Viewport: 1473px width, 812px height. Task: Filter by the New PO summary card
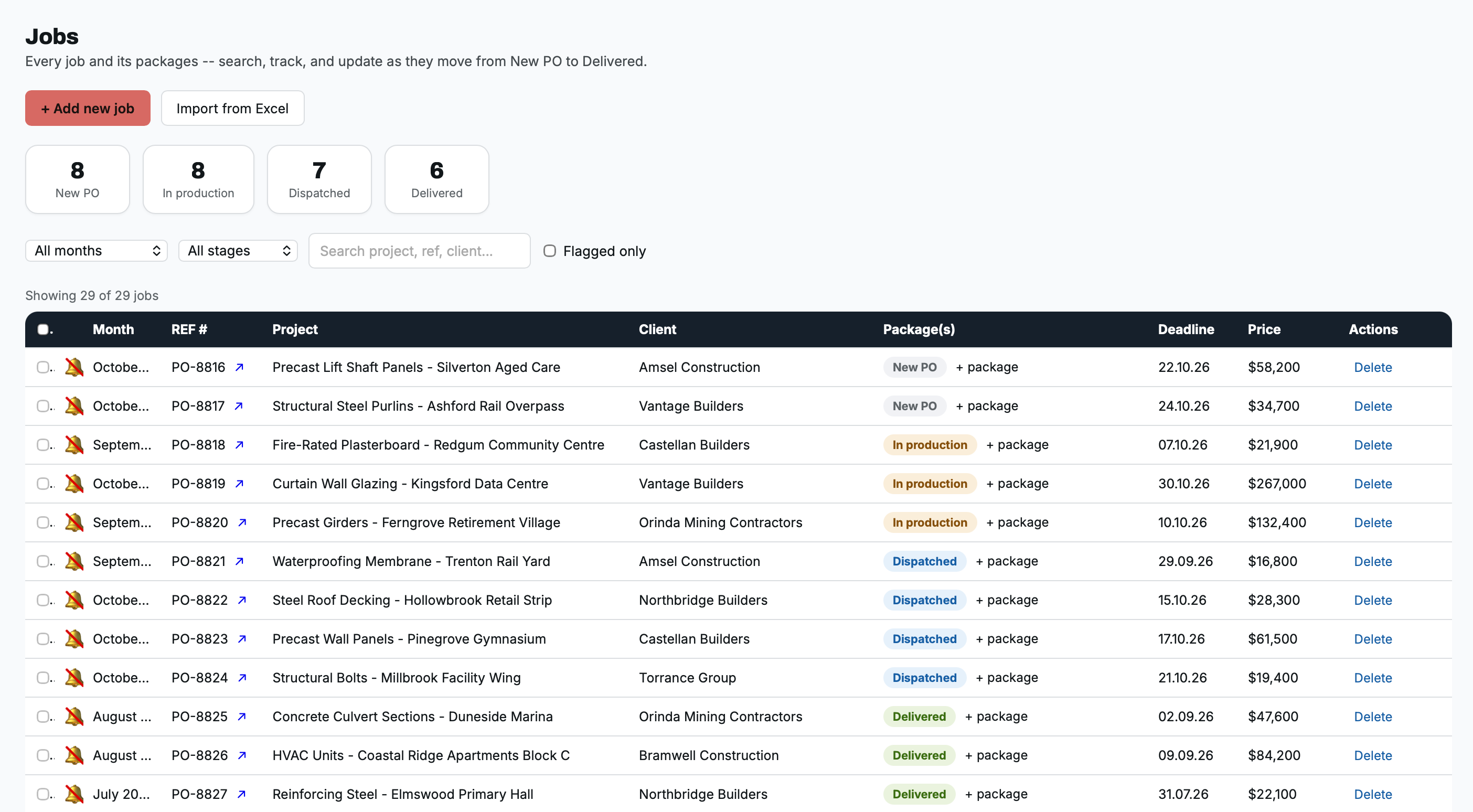point(77,179)
